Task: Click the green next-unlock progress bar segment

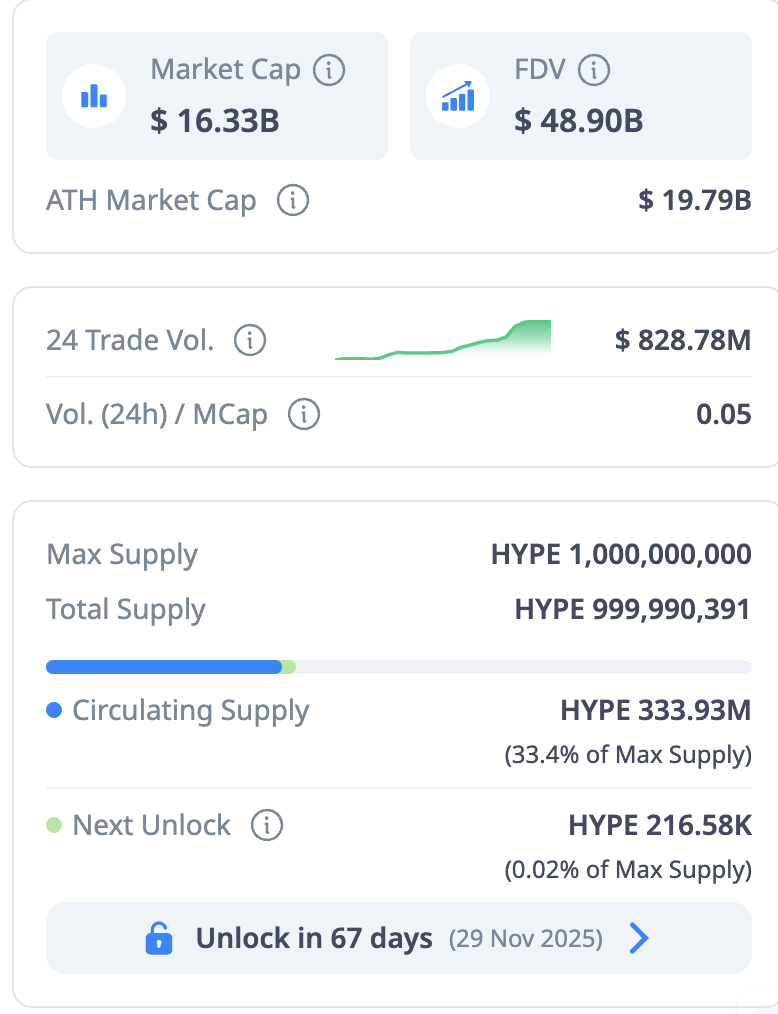Action: 288,667
